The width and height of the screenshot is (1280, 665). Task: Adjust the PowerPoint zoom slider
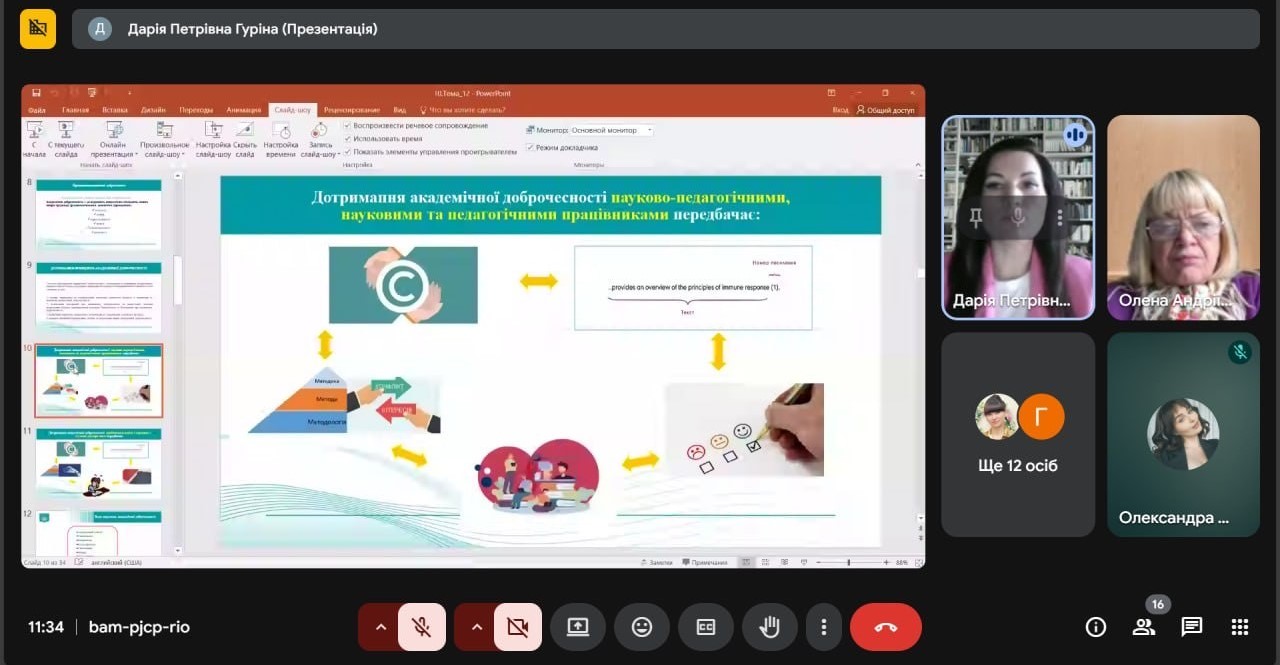[x=848, y=563]
